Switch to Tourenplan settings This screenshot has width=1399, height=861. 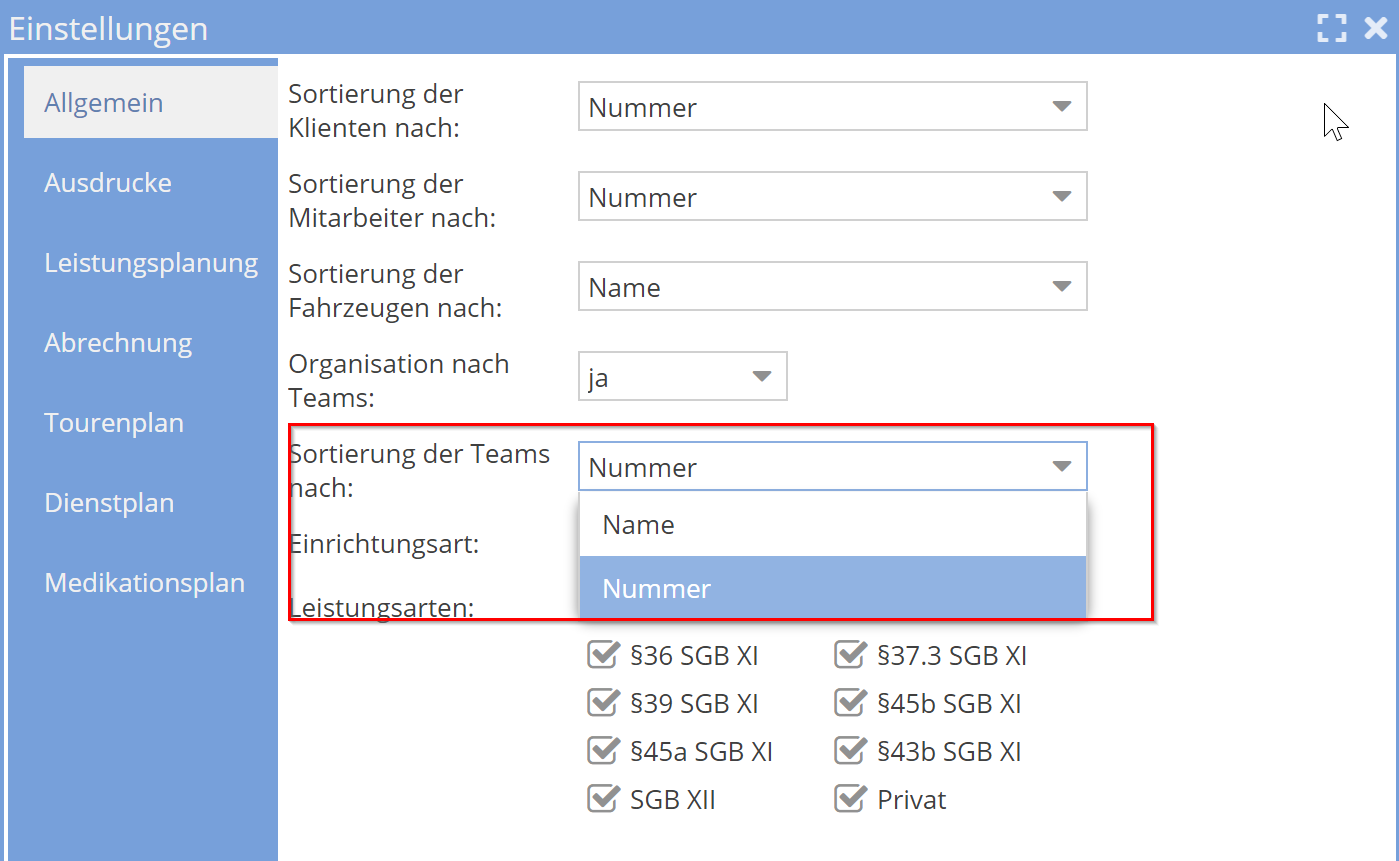pos(114,422)
